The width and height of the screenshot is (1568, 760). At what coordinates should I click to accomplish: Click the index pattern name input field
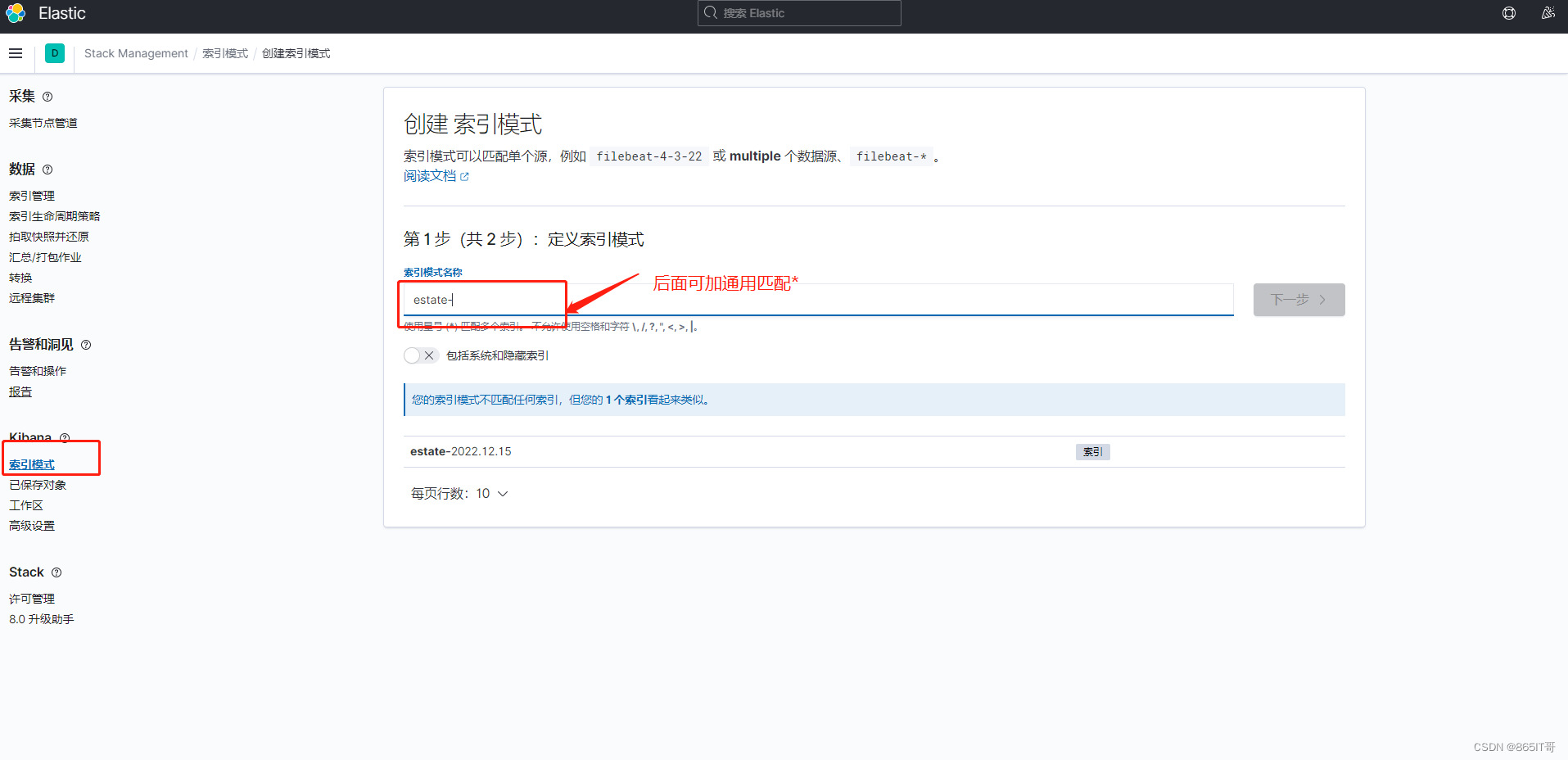pos(818,300)
